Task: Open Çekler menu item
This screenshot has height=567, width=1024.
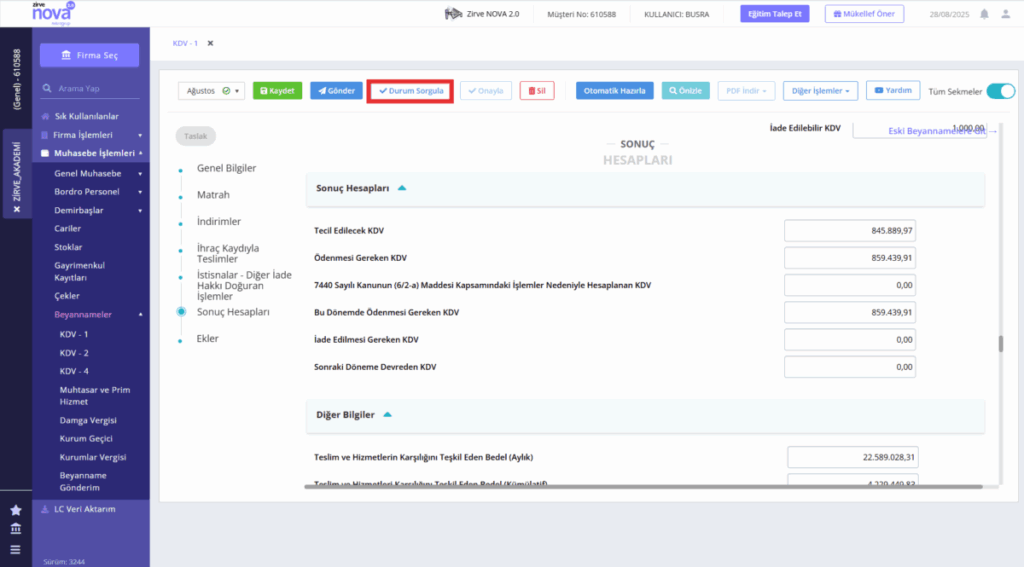Action: pos(67,296)
